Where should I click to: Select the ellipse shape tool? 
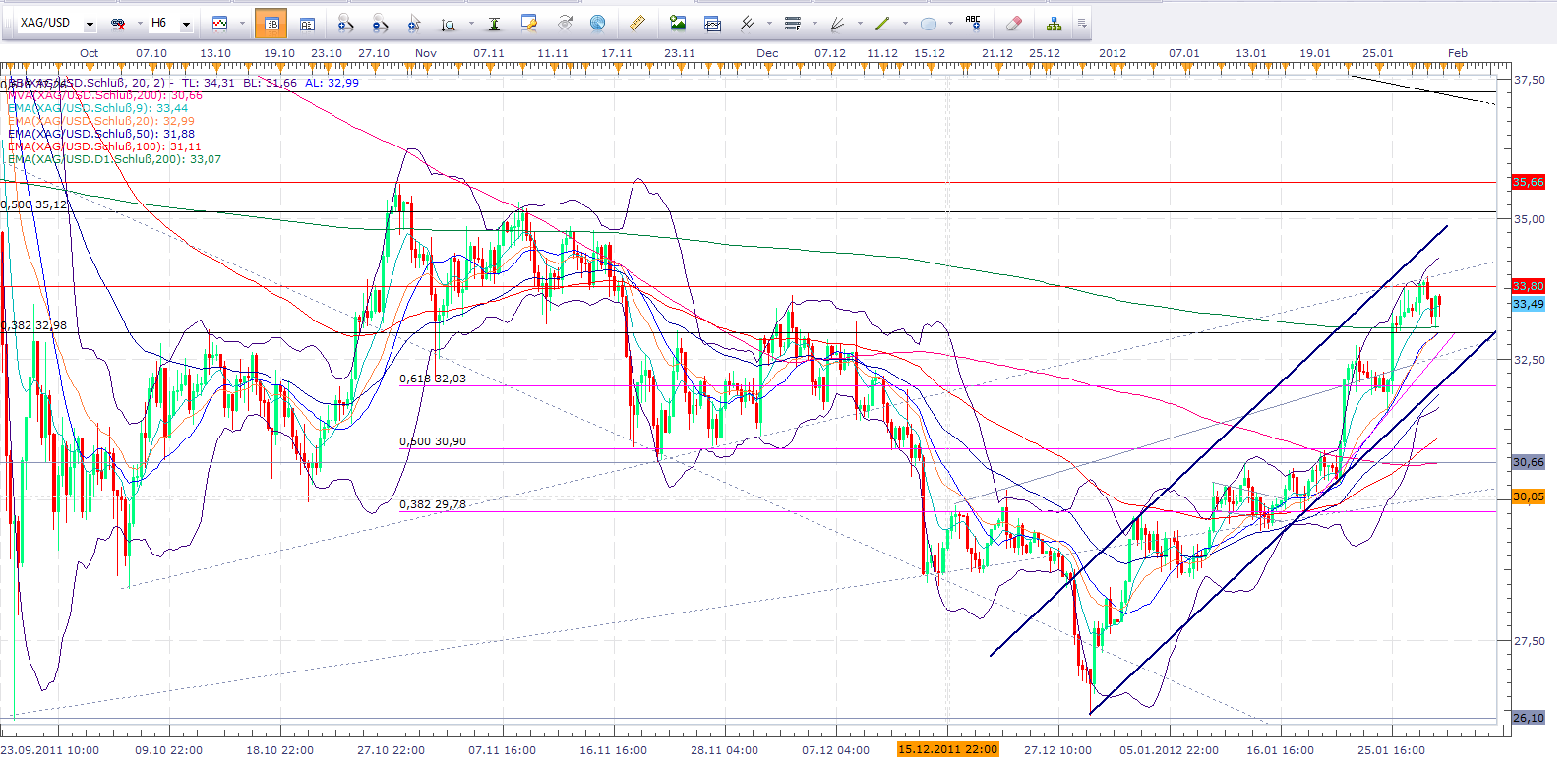click(928, 23)
